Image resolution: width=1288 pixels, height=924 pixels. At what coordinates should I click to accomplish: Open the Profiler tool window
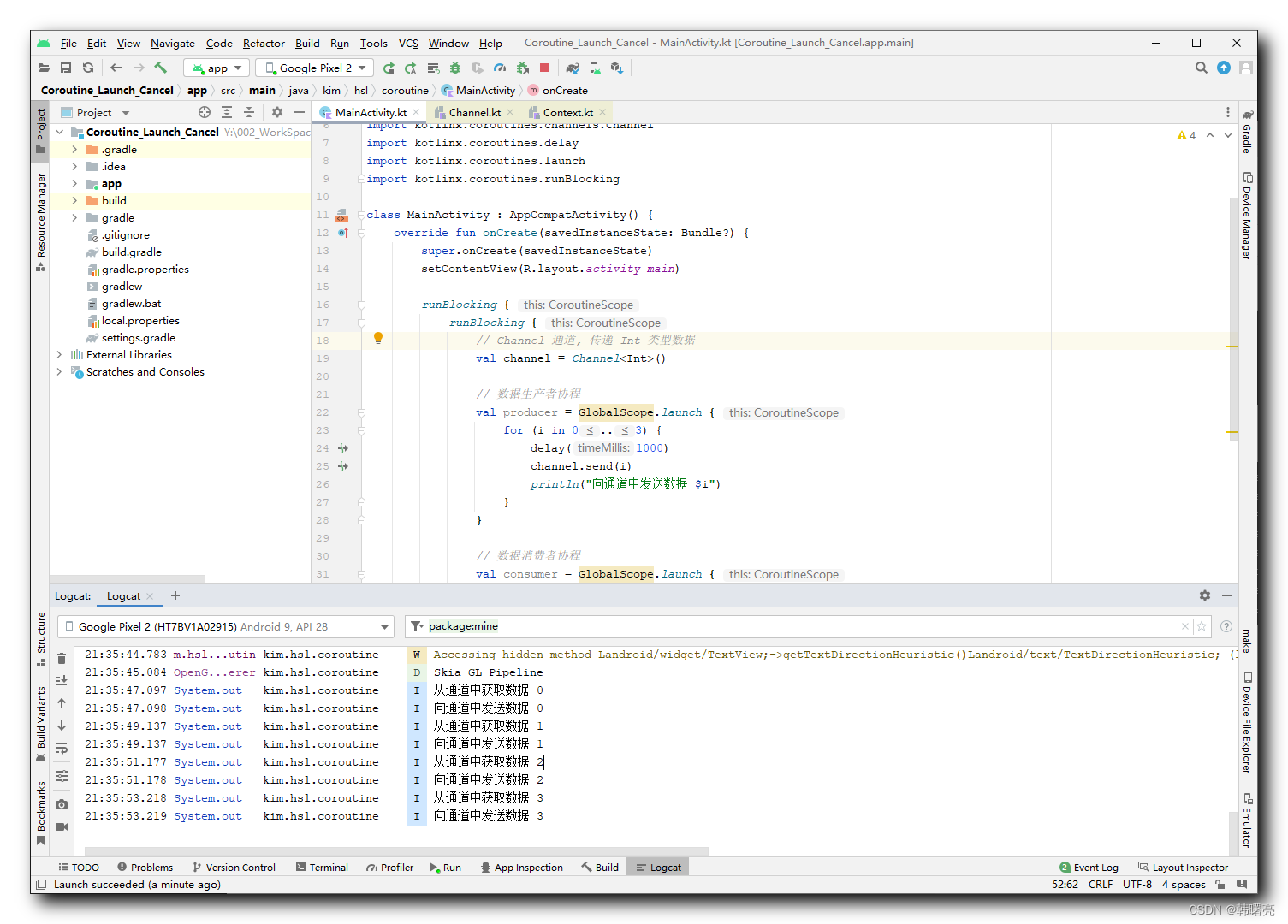[389, 867]
